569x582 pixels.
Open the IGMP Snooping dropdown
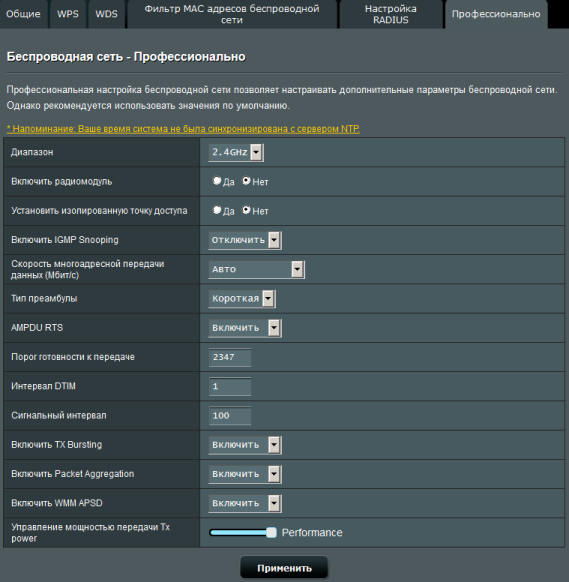pos(245,240)
